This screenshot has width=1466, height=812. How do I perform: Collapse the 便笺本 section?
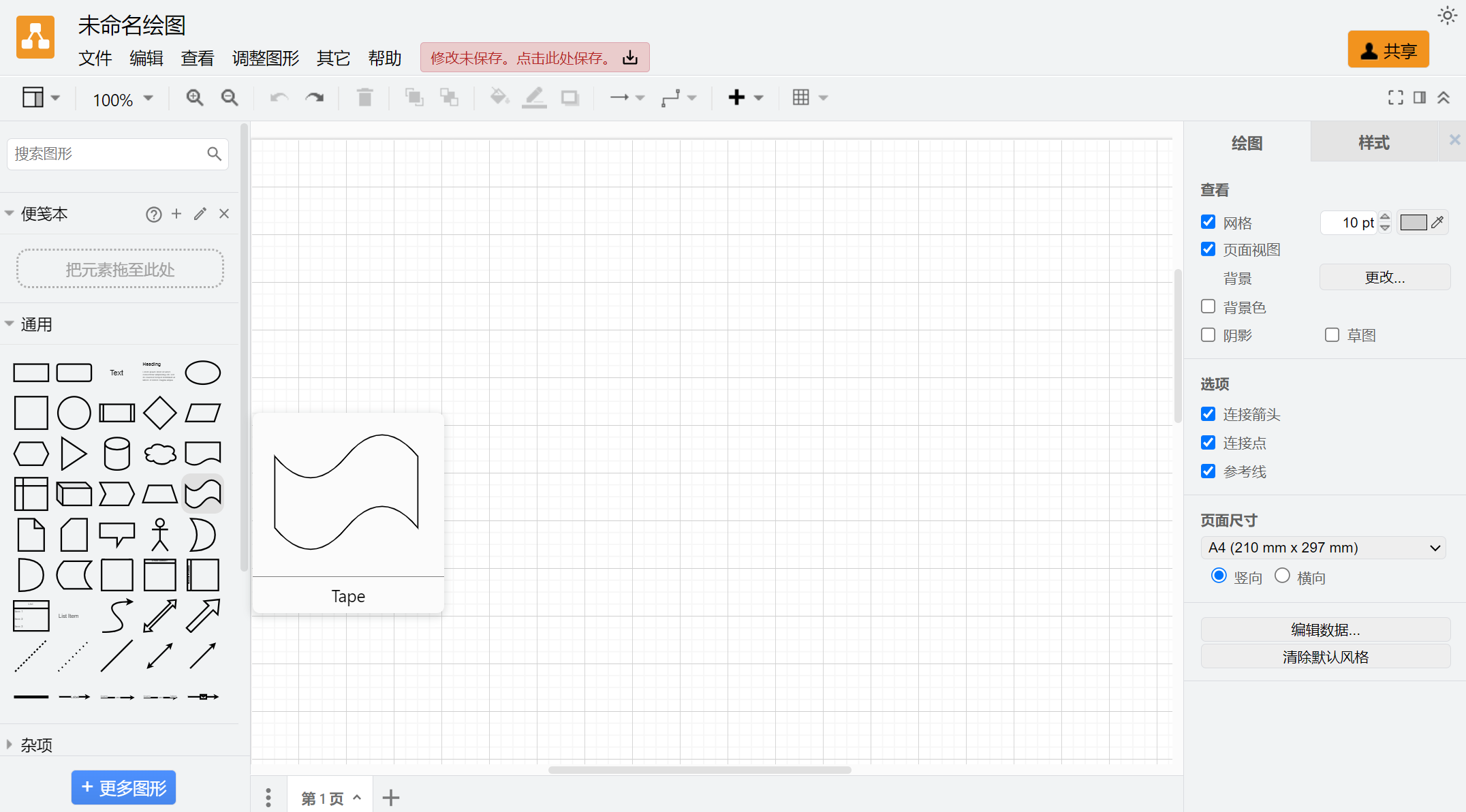click(x=10, y=214)
